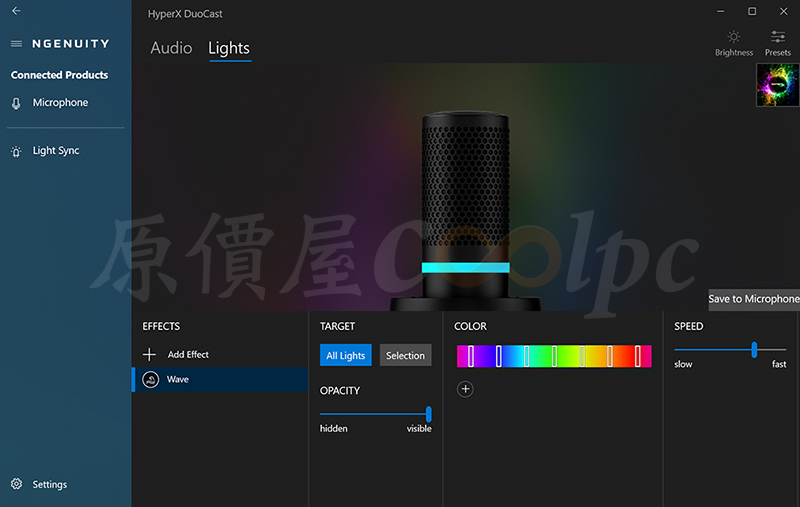The image size is (800, 507).
Task: Set target to All Lights
Action: click(x=346, y=355)
